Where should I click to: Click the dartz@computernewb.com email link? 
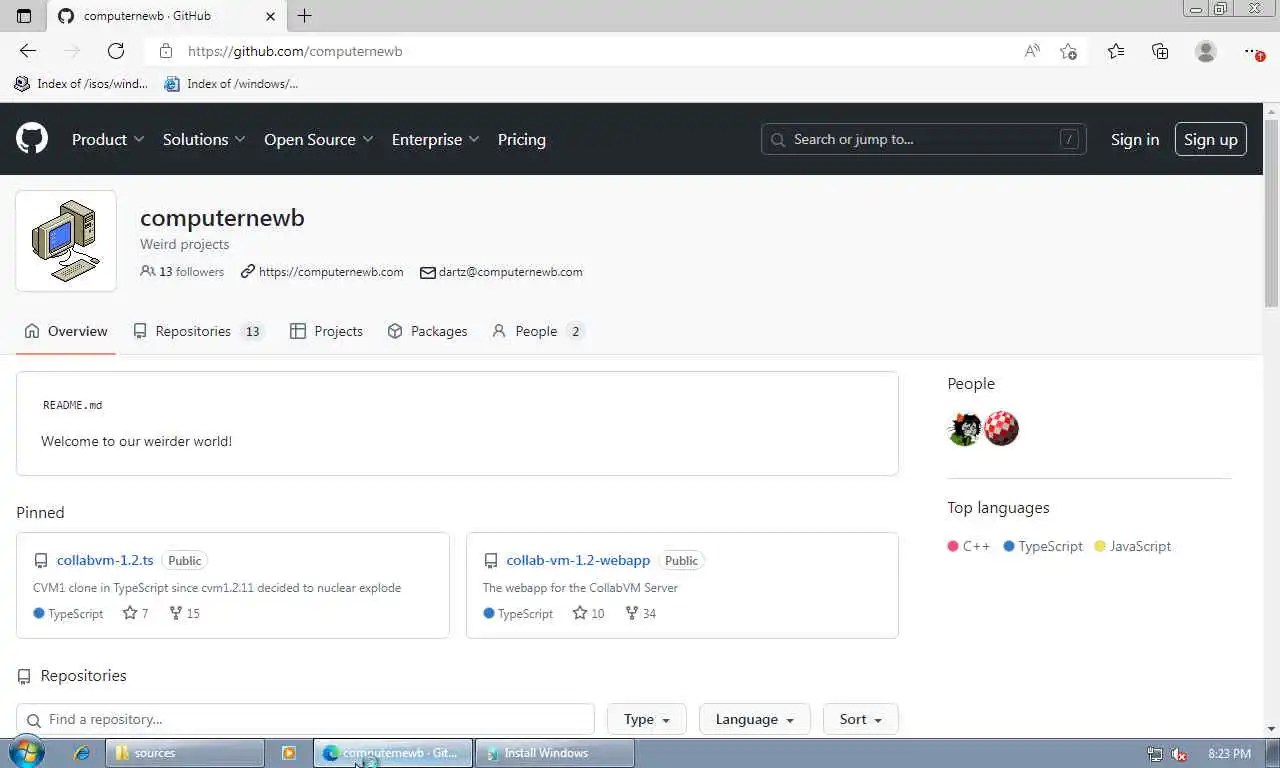tap(510, 272)
